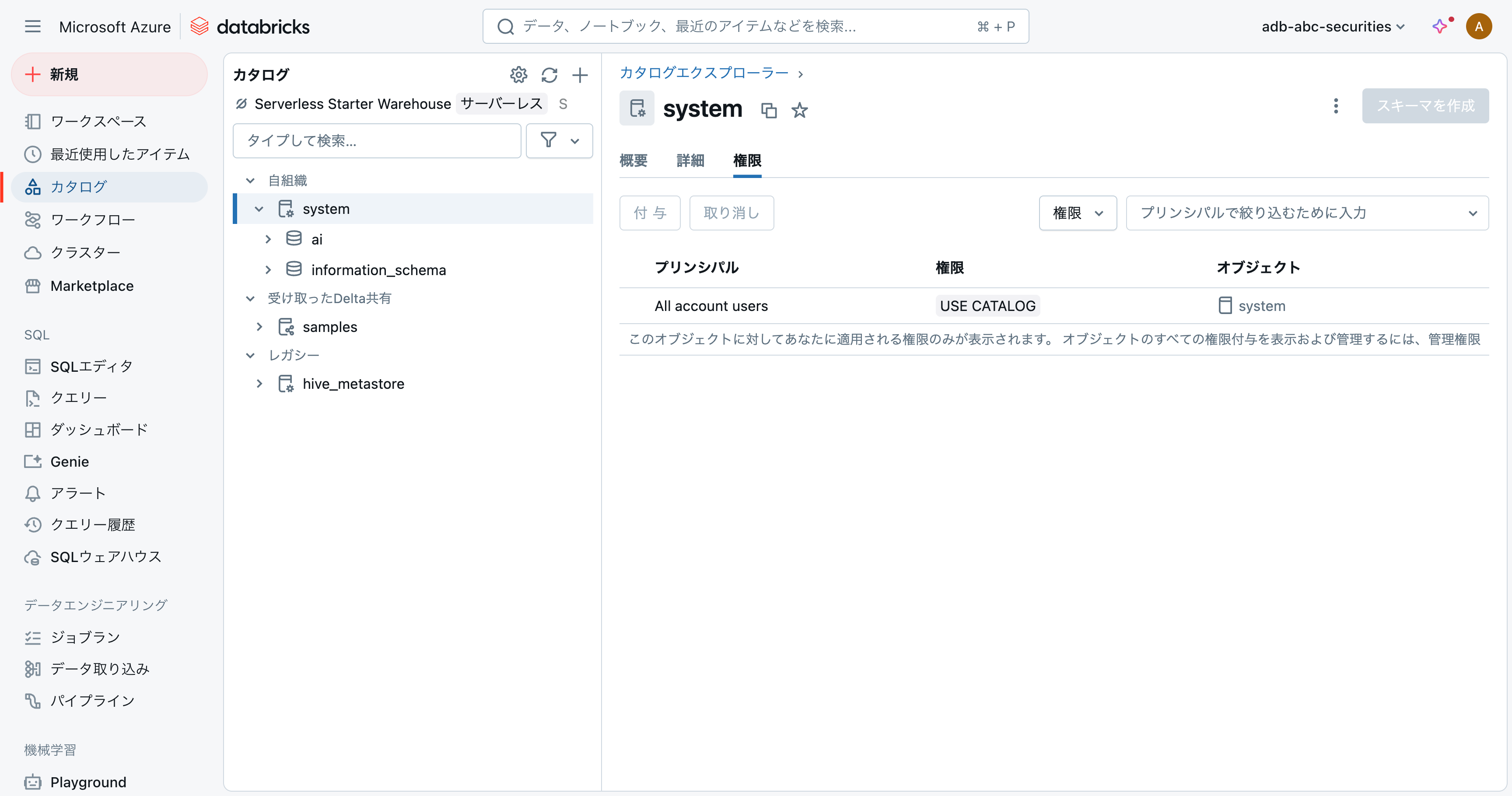The image size is (1512, 796).
Task: Star the system catalog as favorite
Action: (x=799, y=110)
